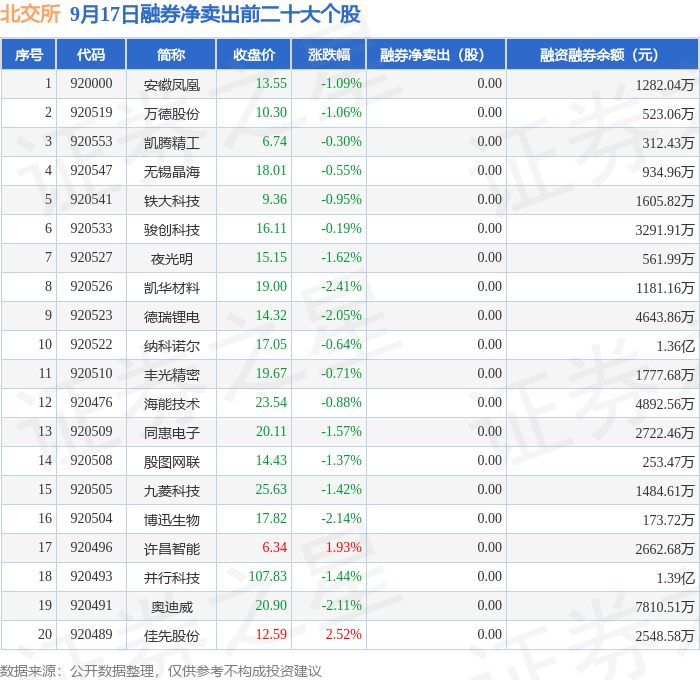Viewport: 700px width, 680px height.
Task: Select the stock name 海能技术
Action: pyautogui.click(x=171, y=404)
